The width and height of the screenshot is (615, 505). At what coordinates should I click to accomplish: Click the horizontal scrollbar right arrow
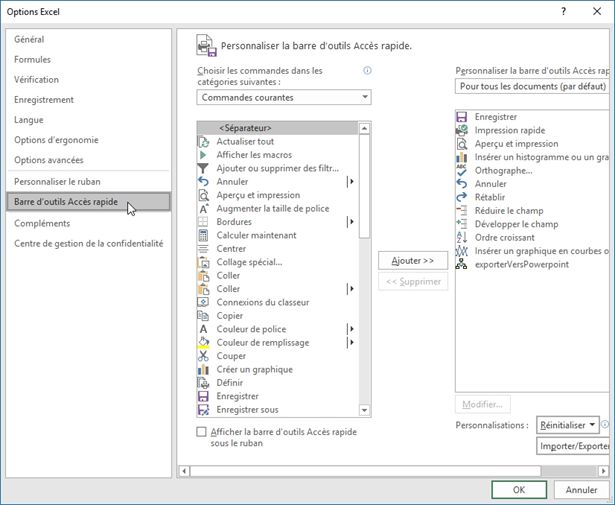[x=604, y=471]
